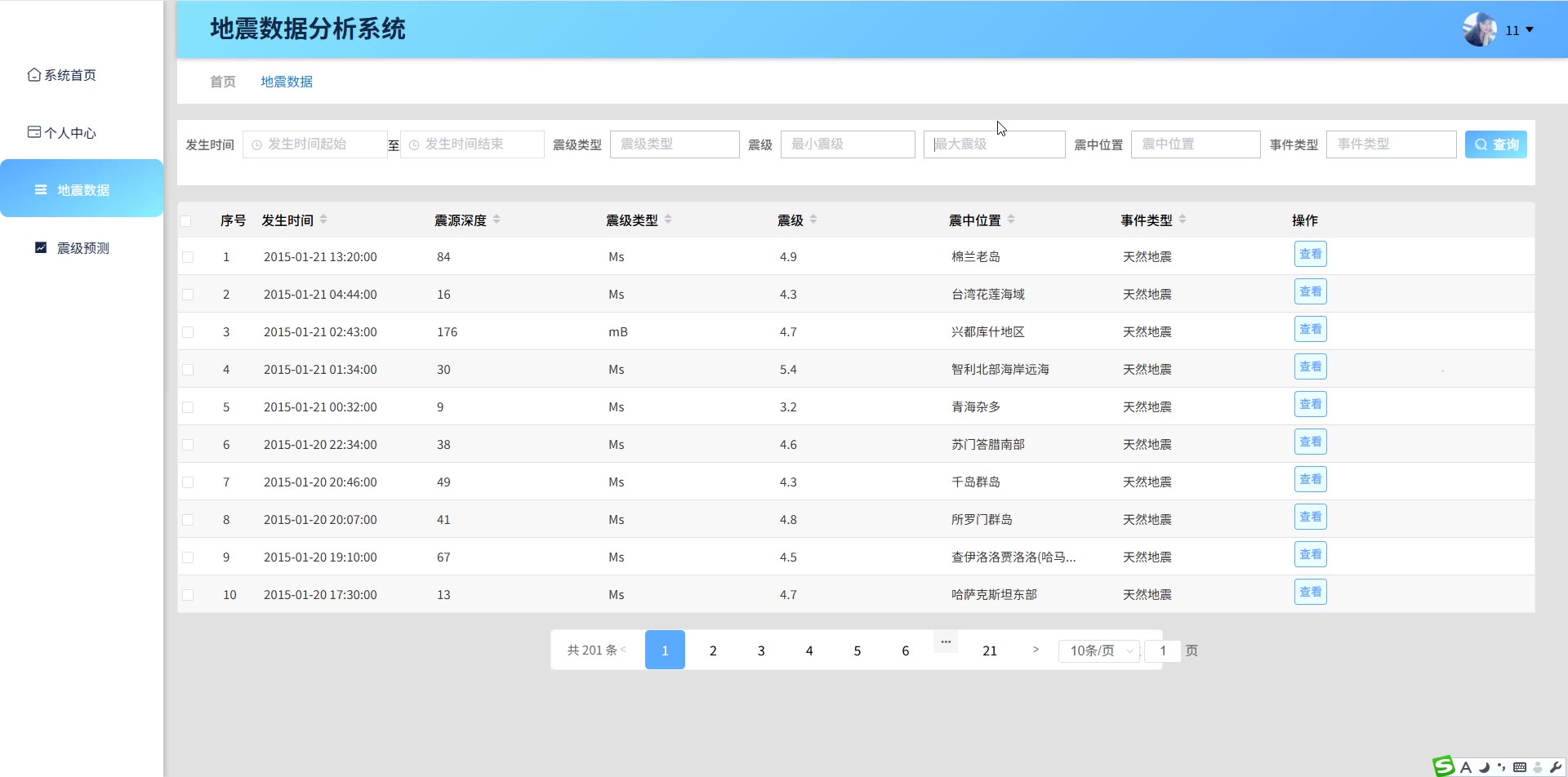
Task: Open the 10条/页 page size dropdown
Action: point(1099,650)
